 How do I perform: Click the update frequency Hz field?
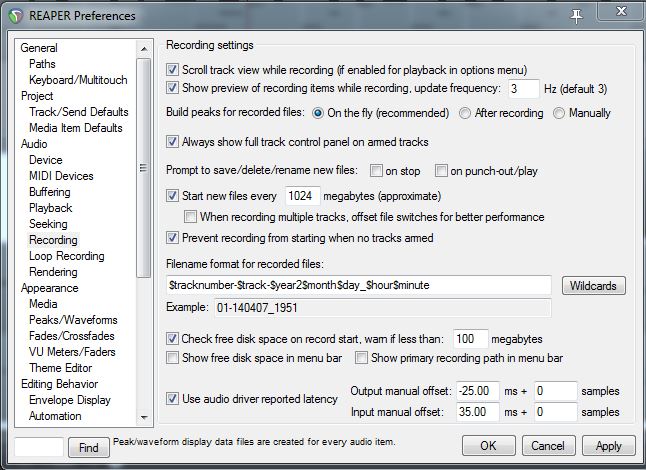coord(523,89)
